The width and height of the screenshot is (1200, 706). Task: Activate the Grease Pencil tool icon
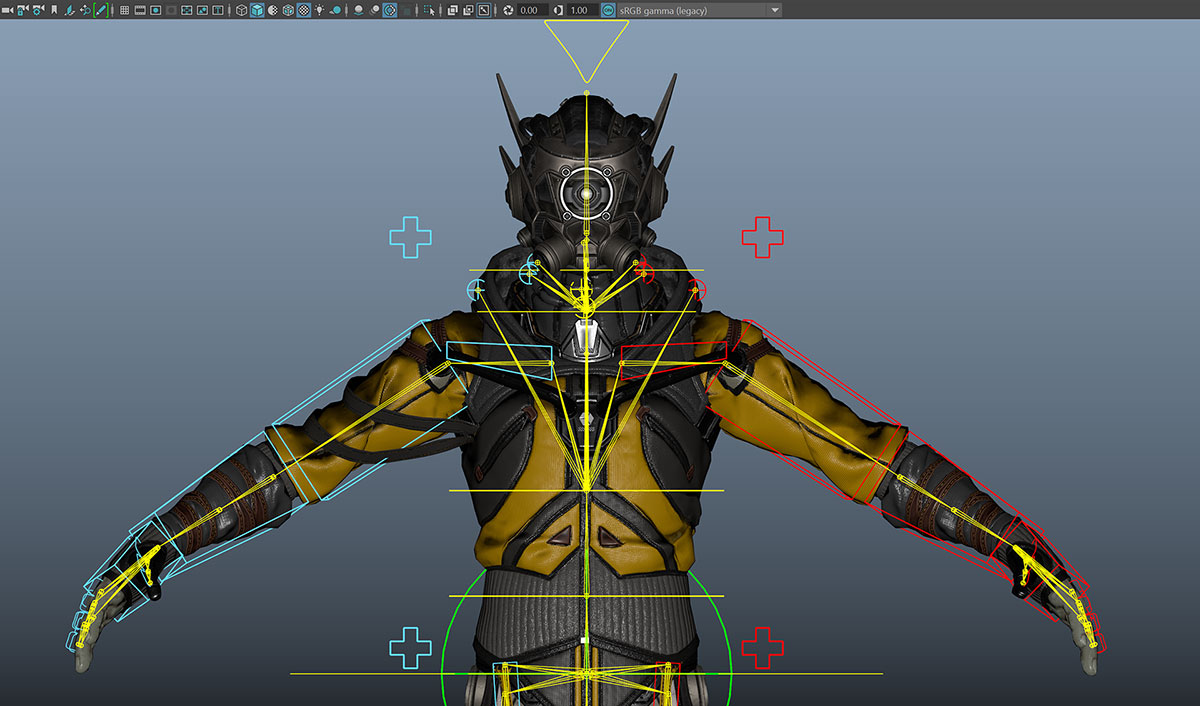[101, 10]
